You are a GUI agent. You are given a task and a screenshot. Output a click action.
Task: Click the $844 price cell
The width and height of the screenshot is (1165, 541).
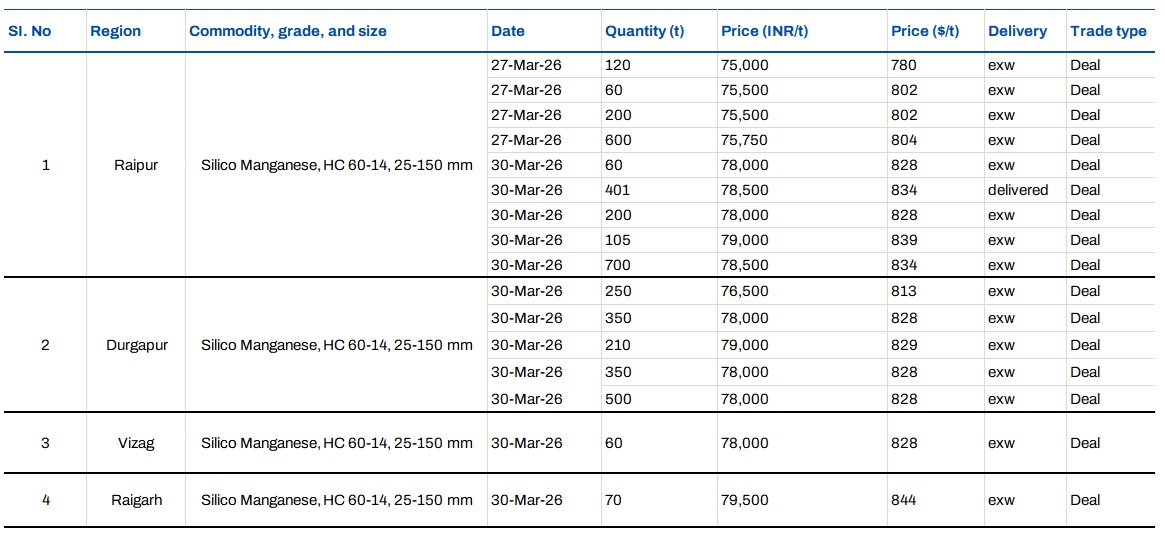click(903, 500)
